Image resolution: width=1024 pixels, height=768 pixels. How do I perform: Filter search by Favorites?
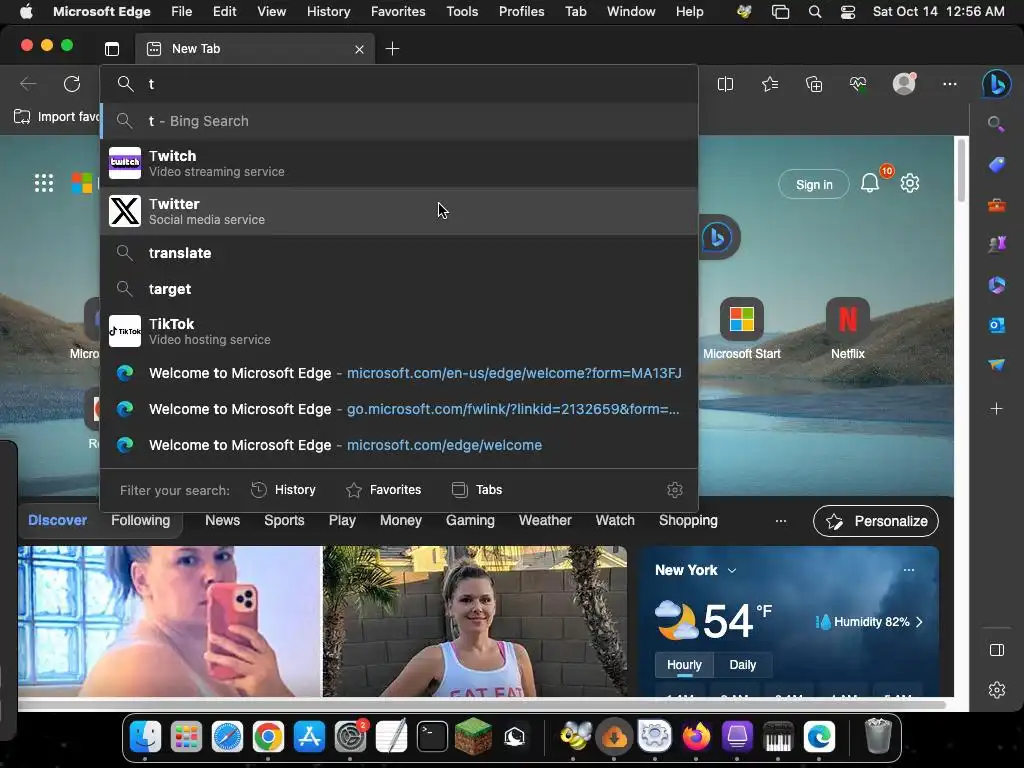click(x=383, y=490)
